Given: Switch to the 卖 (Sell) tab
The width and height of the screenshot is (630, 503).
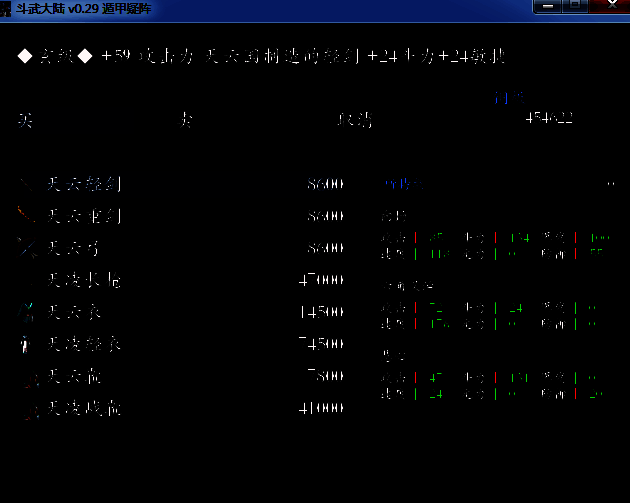Looking at the screenshot, I should coord(186,120).
